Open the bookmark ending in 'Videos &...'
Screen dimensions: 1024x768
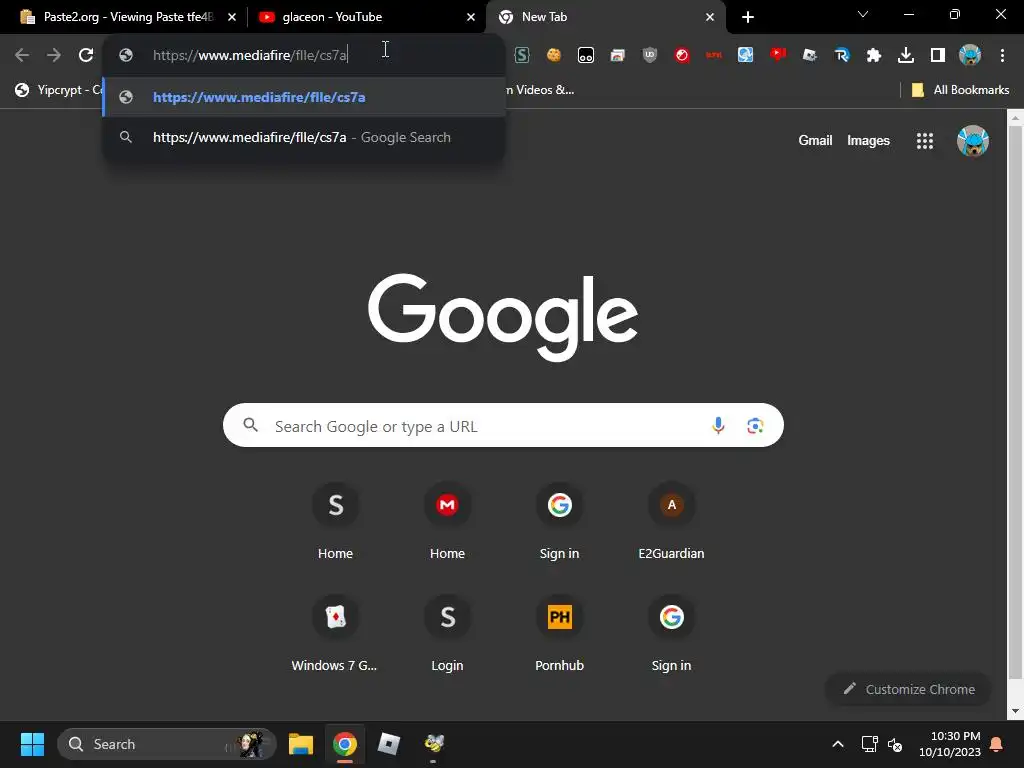[x=540, y=89]
